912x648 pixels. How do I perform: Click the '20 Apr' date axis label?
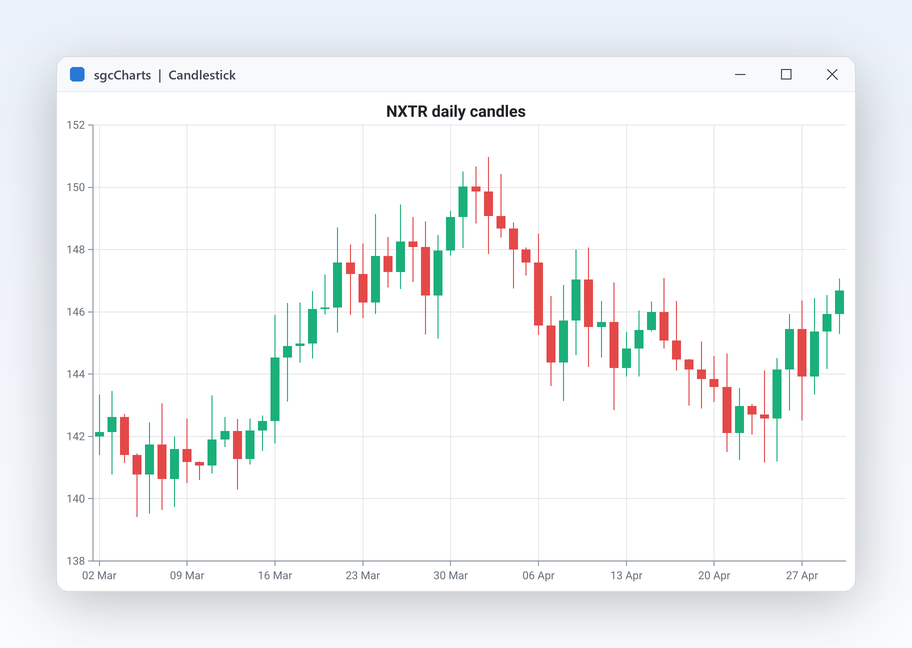click(x=714, y=575)
